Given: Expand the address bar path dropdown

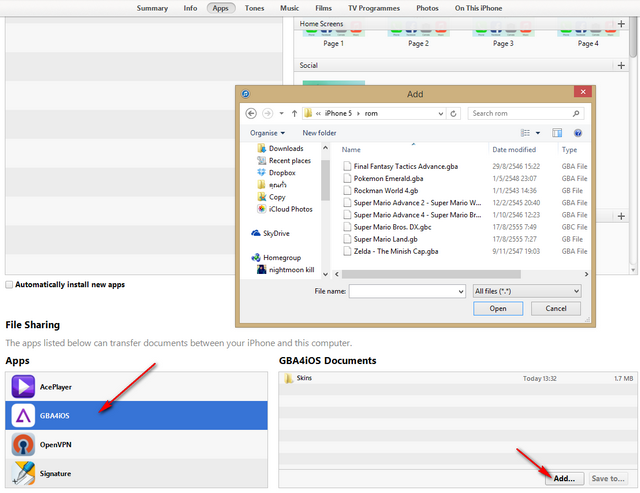Looking at the screenshot, I should tap(440, 113).
